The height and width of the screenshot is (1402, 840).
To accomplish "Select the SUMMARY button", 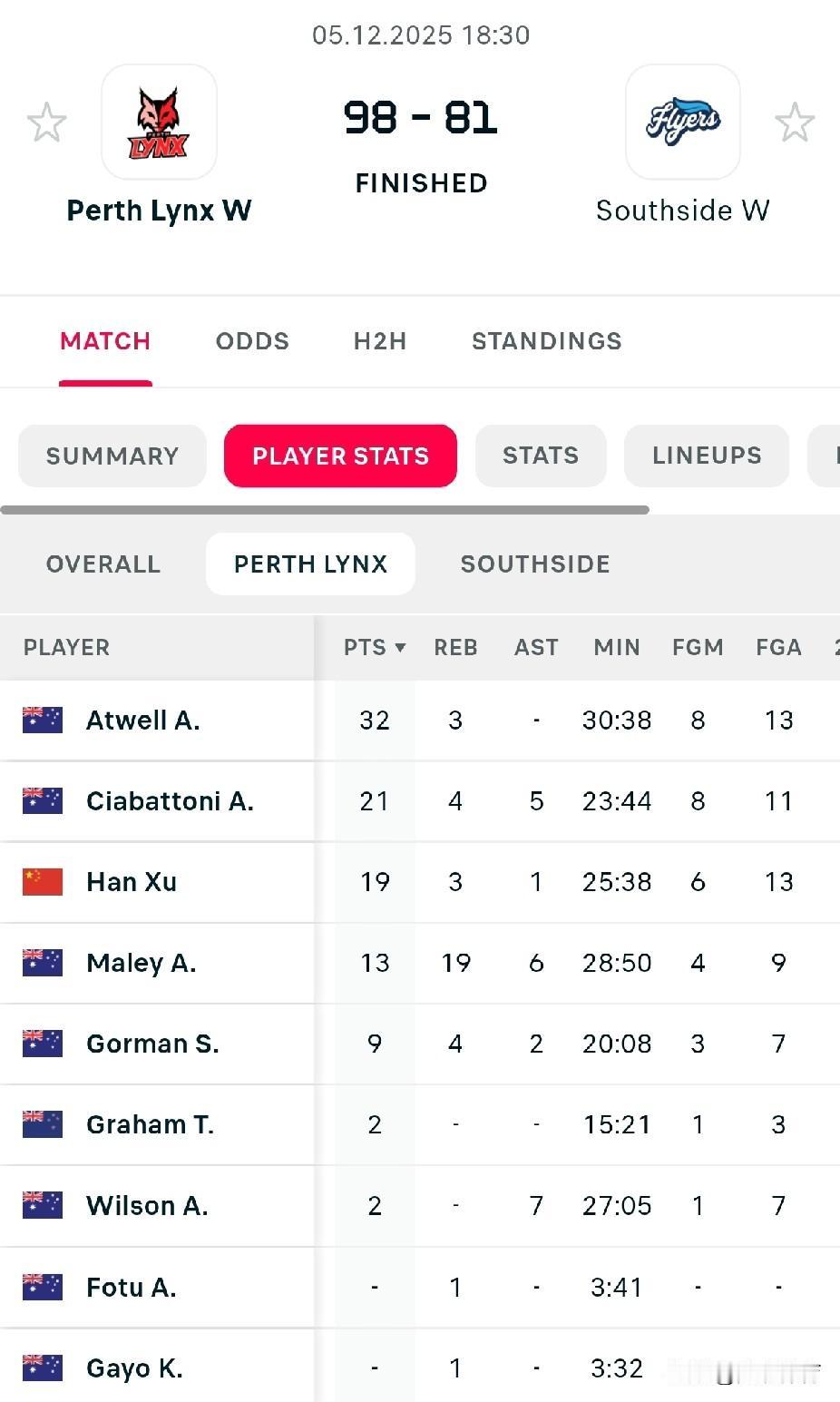I will (x=112, y=456).
